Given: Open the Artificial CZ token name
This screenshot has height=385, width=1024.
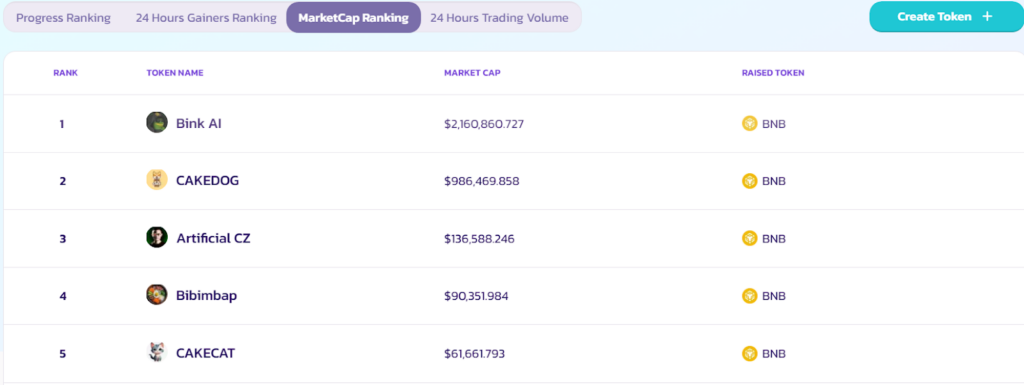Looking at the screenshot, I should tap(214, 238).
